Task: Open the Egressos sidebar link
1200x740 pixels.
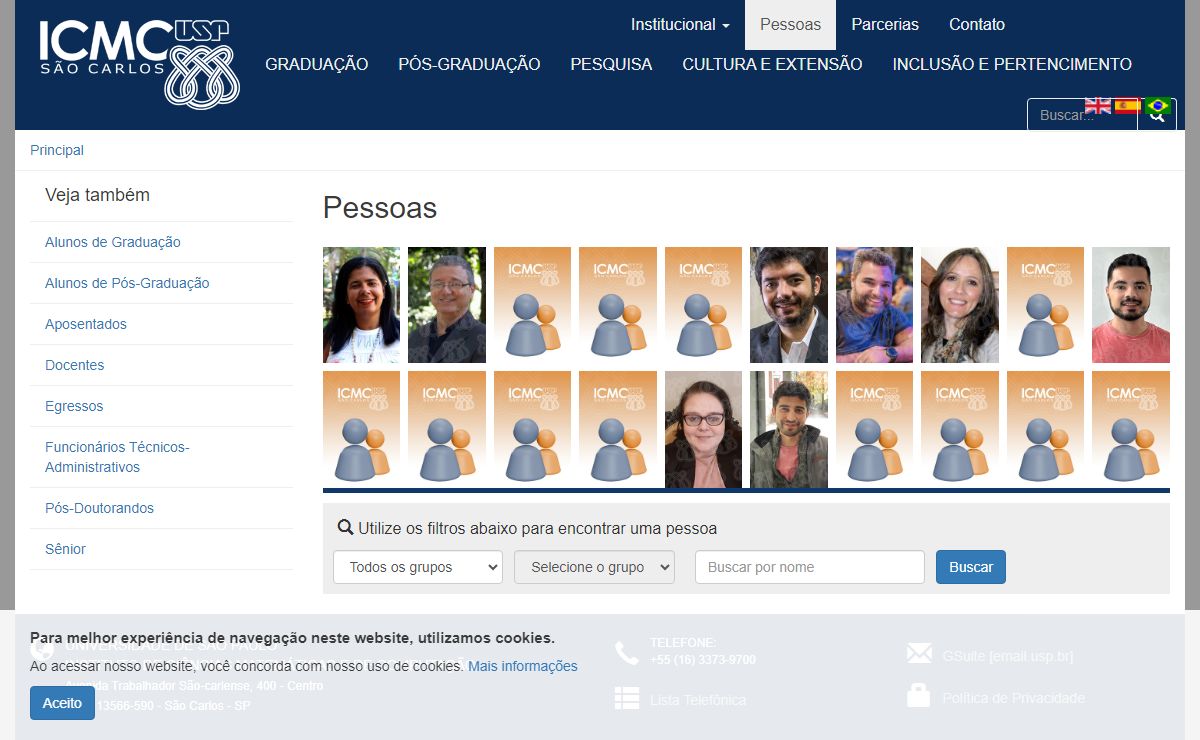Action: (74, 406)
